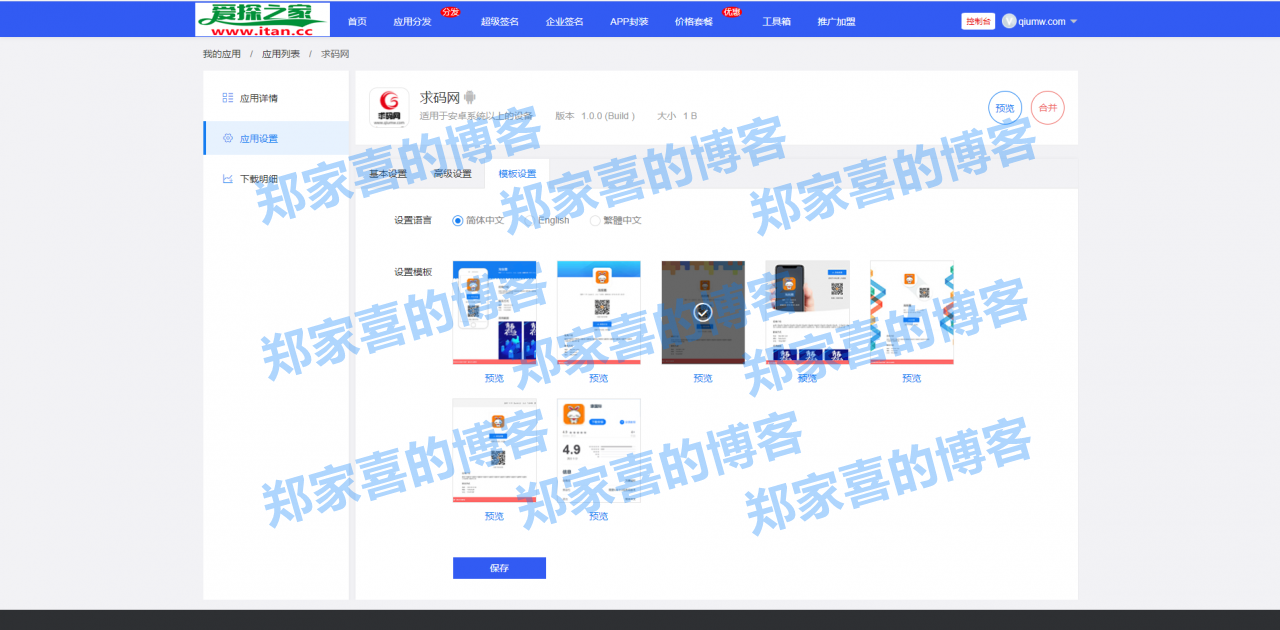Click the 版本 1.0.0 (Build) text
The width and height of the screenshot is (1280, 630).
coord(595,116)
